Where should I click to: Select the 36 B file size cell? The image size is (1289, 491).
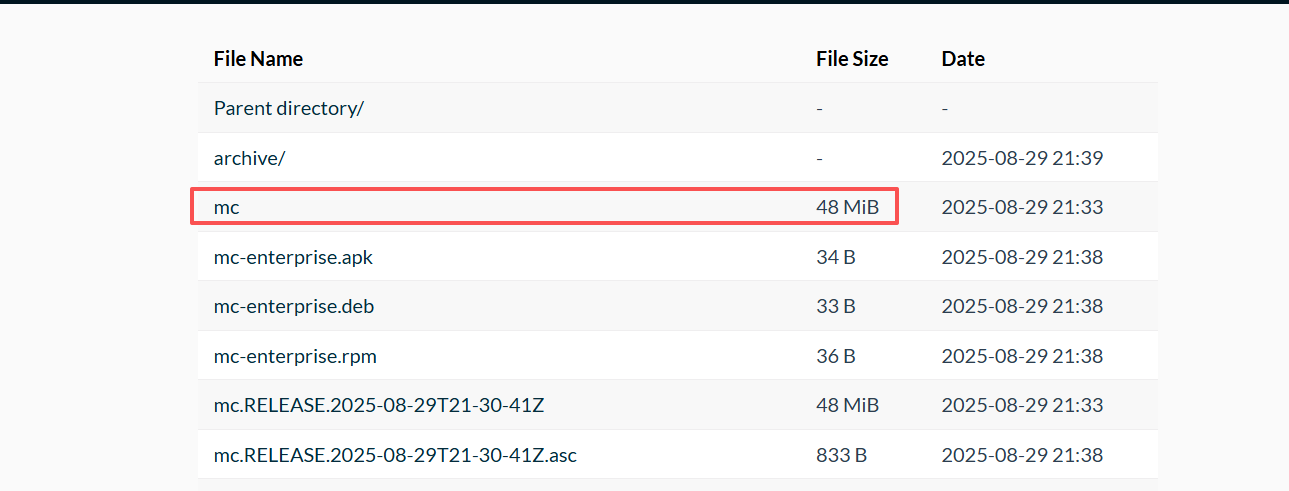point(835,356)
